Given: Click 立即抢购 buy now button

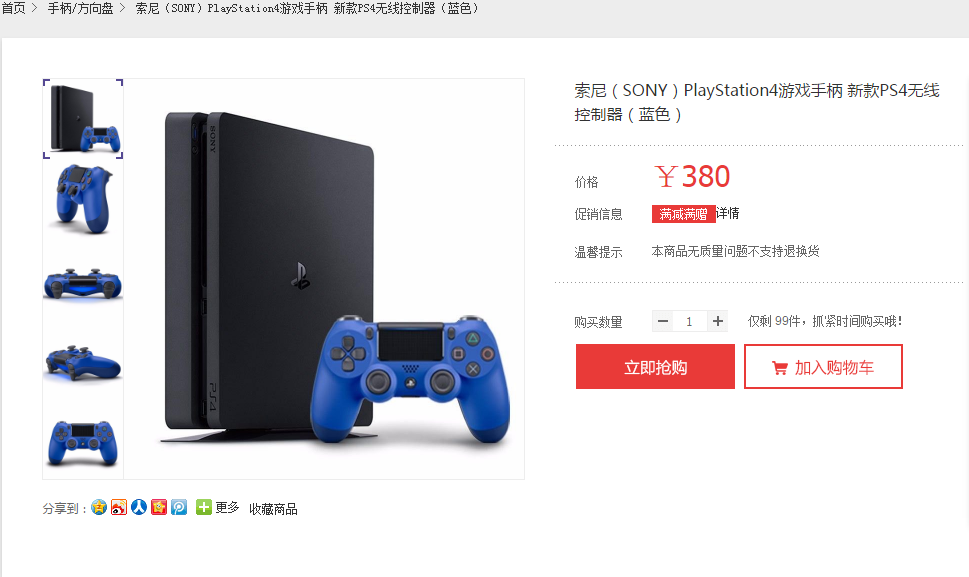Looking at the screenshot, I should point(655,367).
